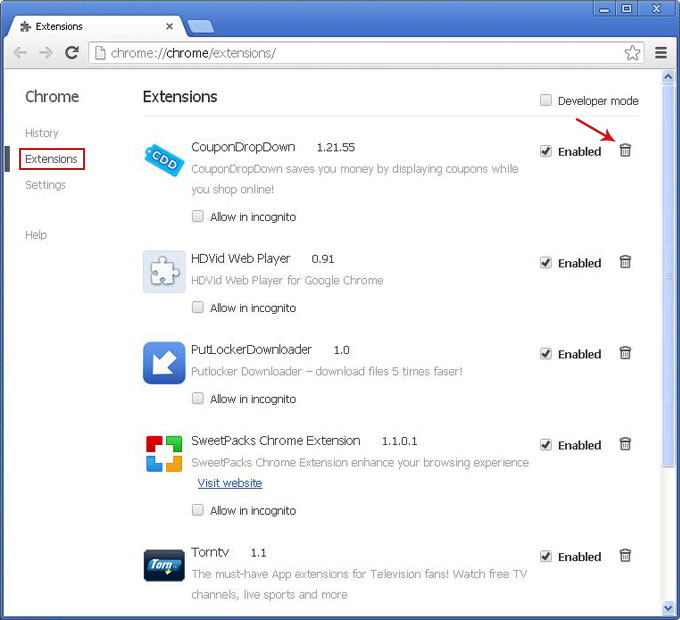Click trash icon for PutLockerDownloader
The height and width of the screenshot is (620, 680).
pyautogui.click(x=625, y=353)
